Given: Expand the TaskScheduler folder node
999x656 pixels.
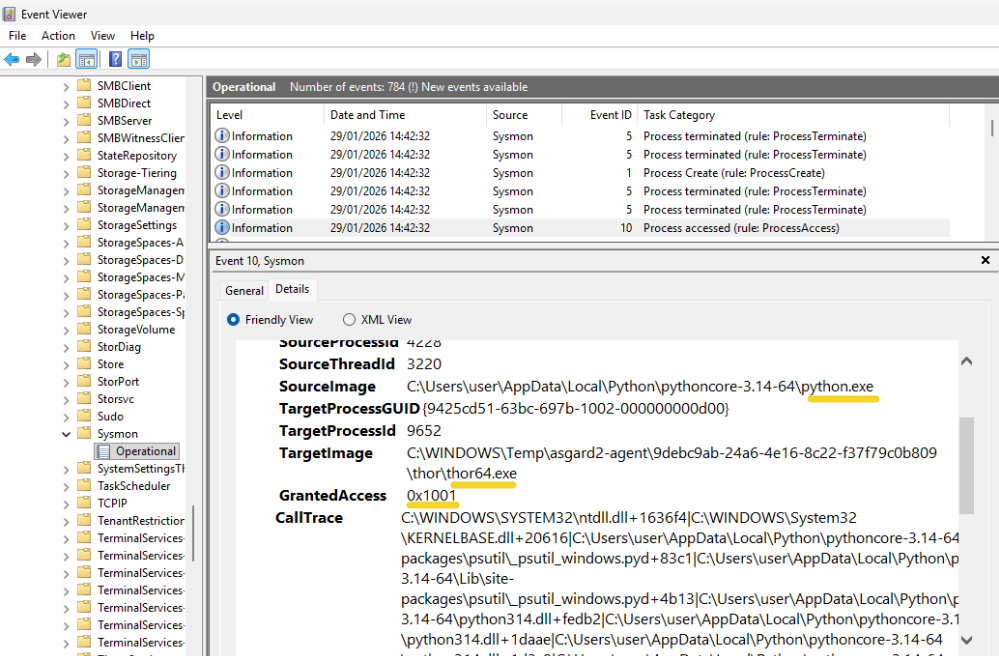Looking at the screenshot, I should (66, 486).
